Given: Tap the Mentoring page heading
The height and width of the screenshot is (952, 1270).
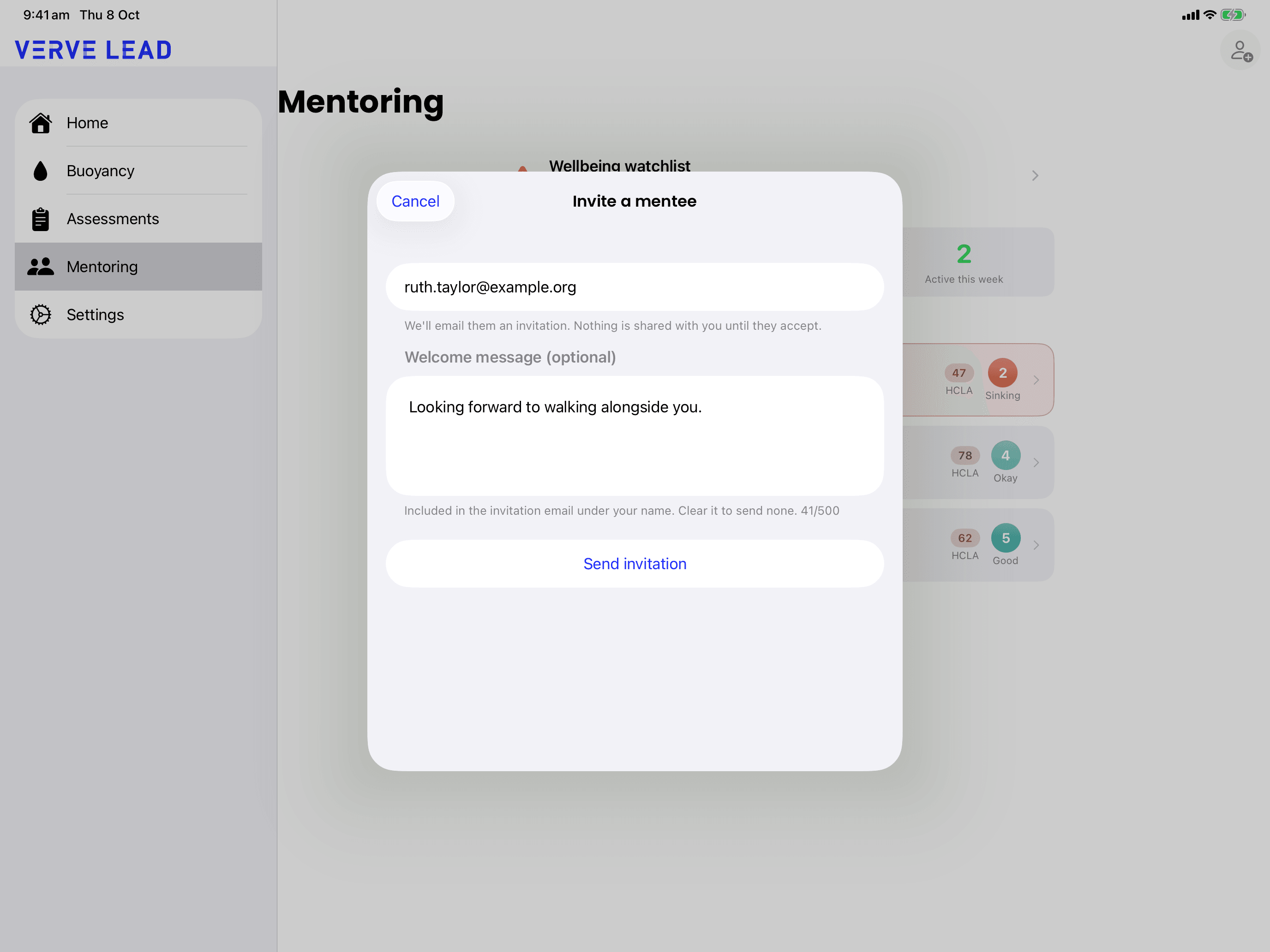Looking at the screenshot, I should click(x=360, y=103).
